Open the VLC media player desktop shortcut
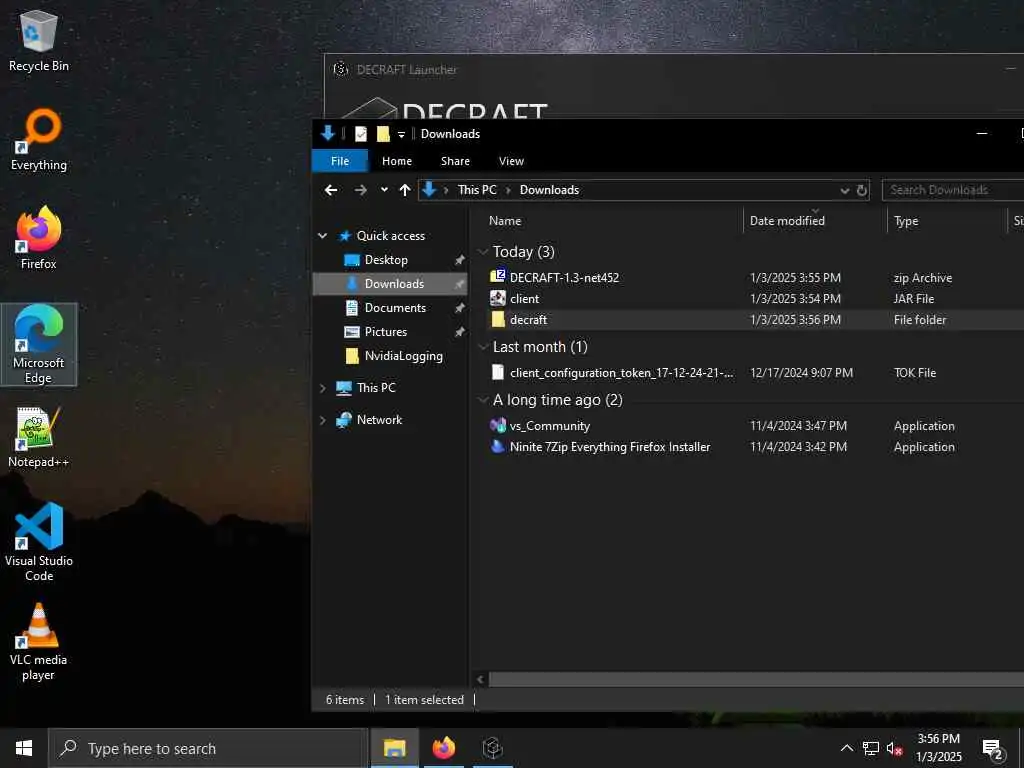The image size is (1024, 768). [x=39, y=642]
